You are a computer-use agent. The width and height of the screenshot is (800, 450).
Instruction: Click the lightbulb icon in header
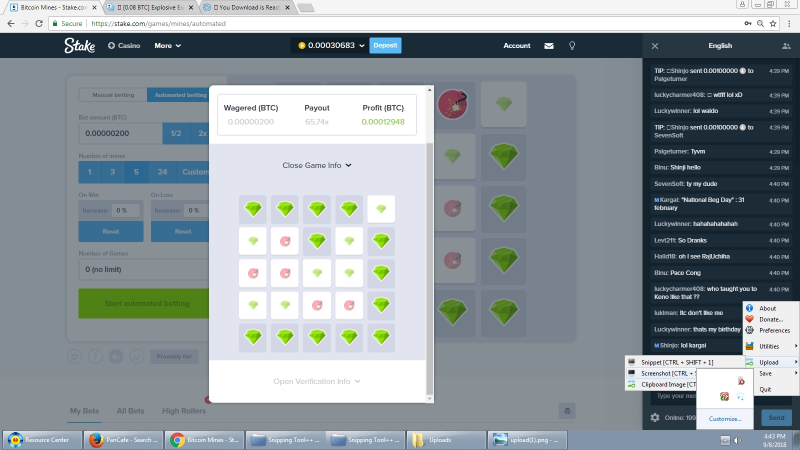pyautogui.click(x=572, y=45)
